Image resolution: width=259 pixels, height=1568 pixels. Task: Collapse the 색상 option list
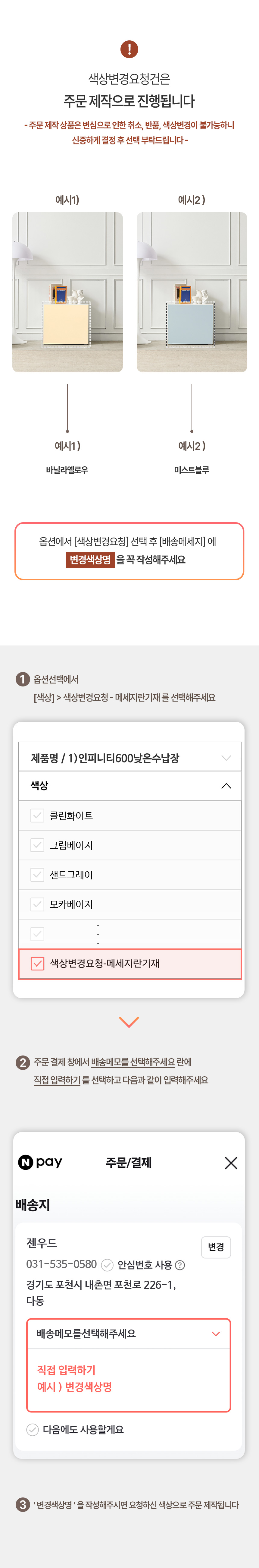(129, 786)
